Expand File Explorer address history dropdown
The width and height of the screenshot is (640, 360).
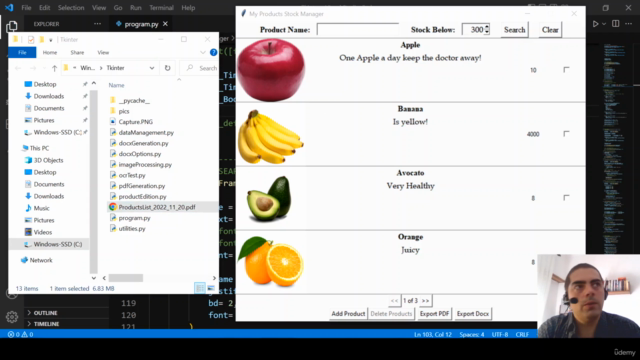152,68
